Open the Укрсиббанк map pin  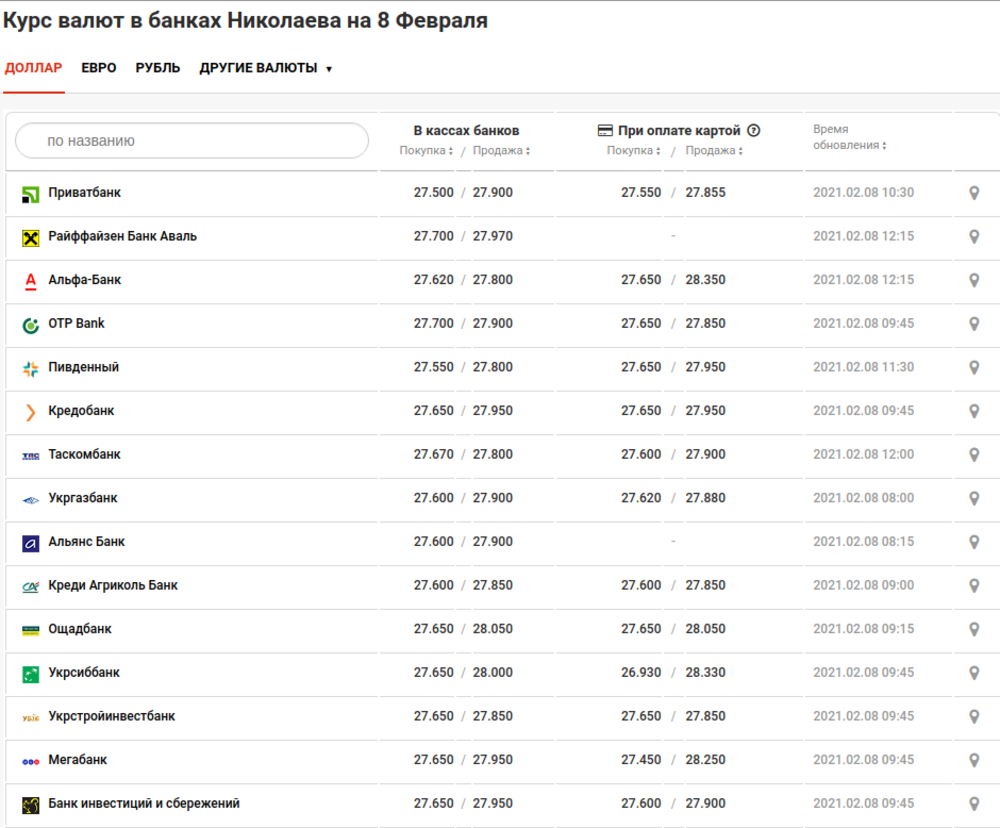974,673
